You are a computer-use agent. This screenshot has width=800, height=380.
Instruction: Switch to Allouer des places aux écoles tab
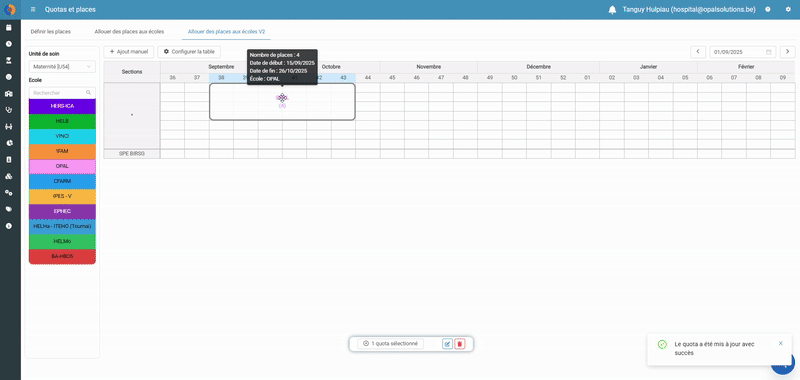[x=129, y=32]
